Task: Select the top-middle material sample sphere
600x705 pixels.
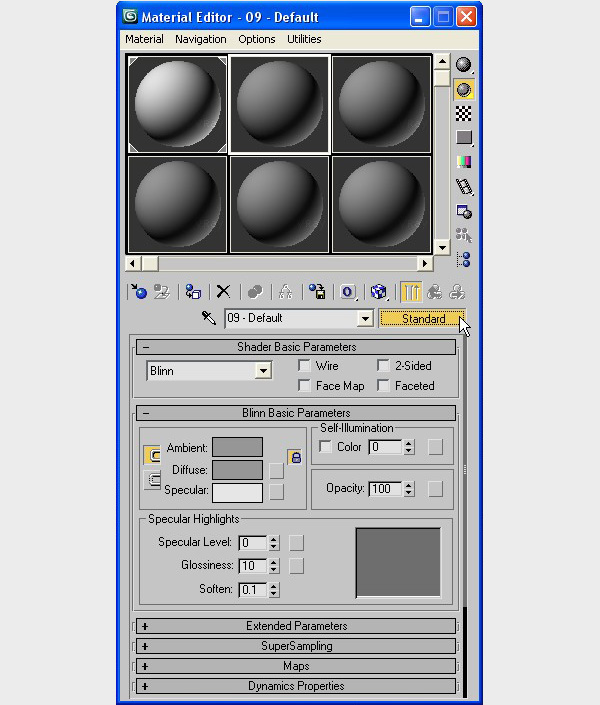Action: coord(279,103)
